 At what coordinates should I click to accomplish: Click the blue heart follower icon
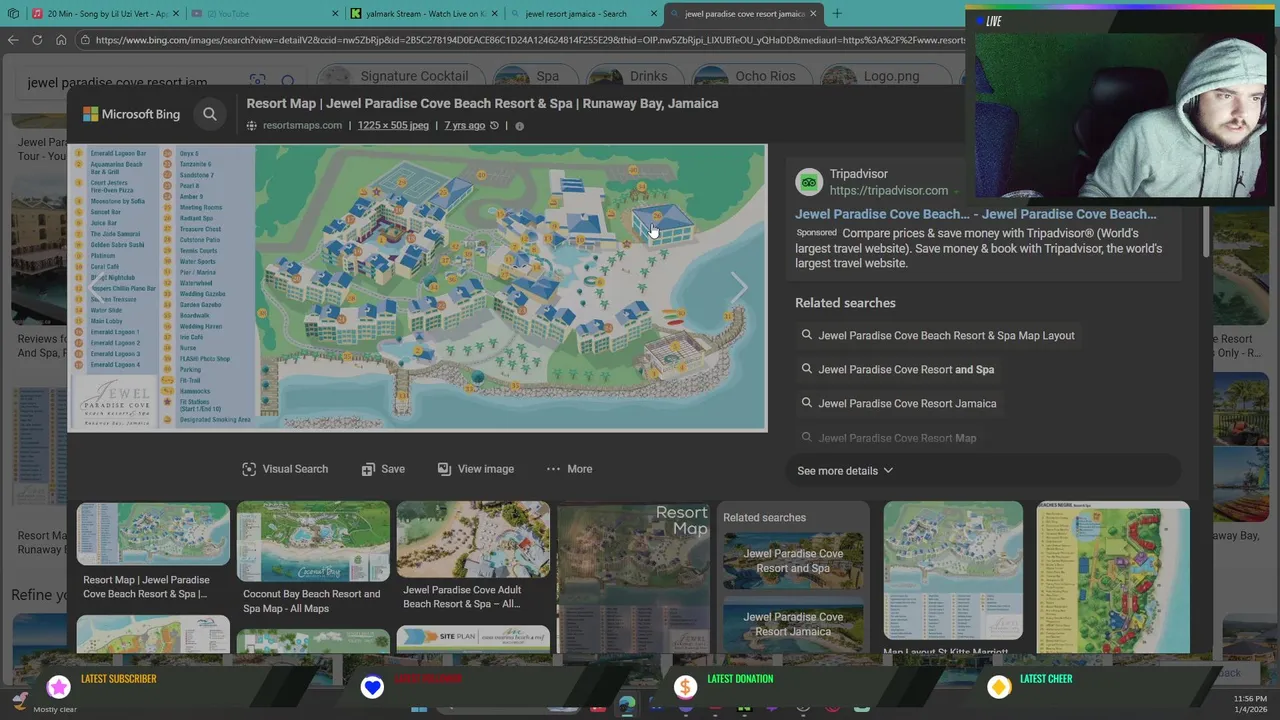372,686
